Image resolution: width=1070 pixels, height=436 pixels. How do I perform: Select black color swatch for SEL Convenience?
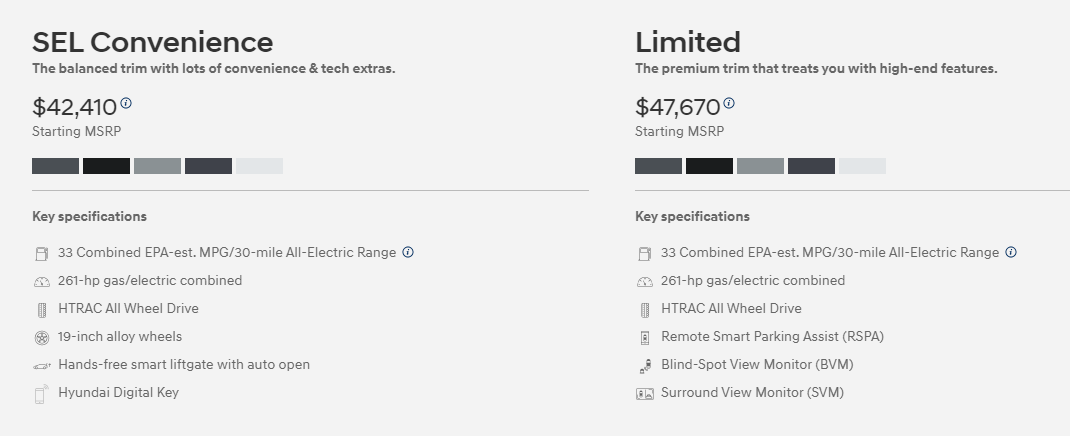click(x=106, y=166)
